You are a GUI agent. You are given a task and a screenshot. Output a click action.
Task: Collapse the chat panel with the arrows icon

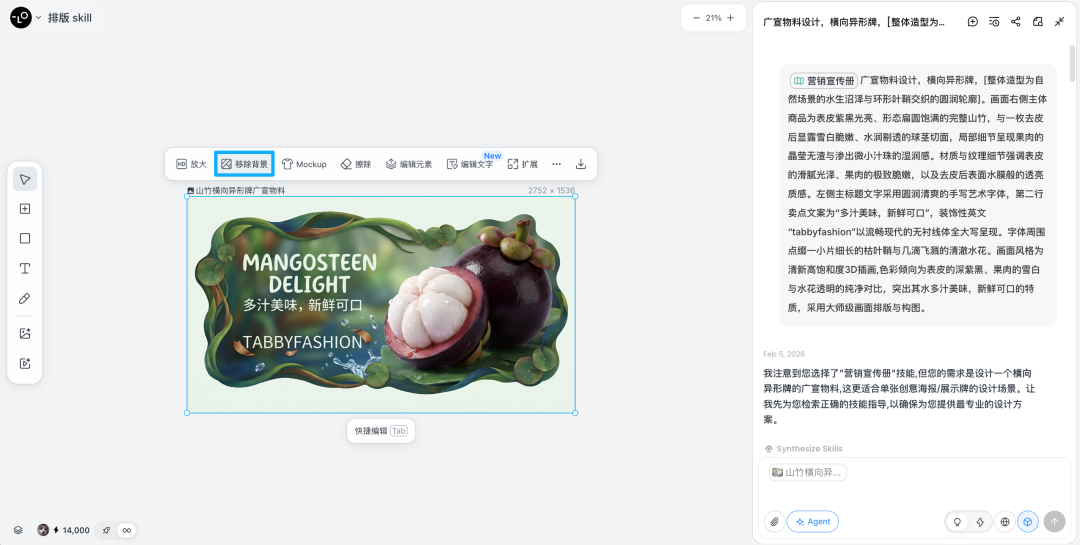coord(1059,22)
